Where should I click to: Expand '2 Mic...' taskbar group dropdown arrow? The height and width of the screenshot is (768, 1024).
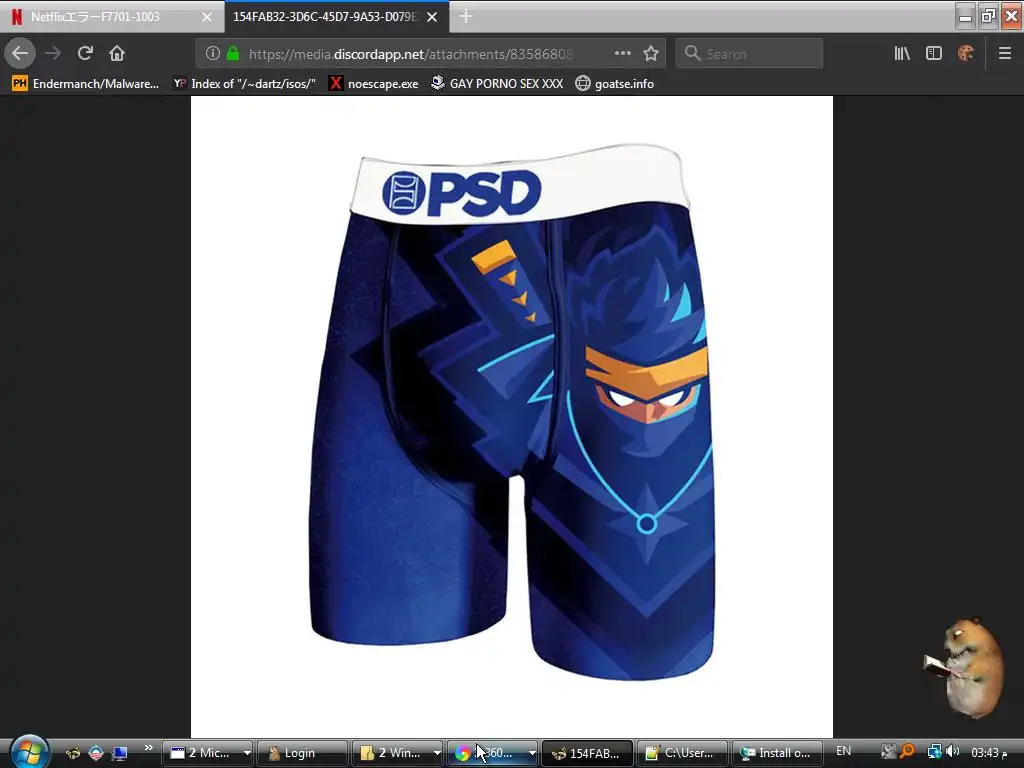[247, 753]
